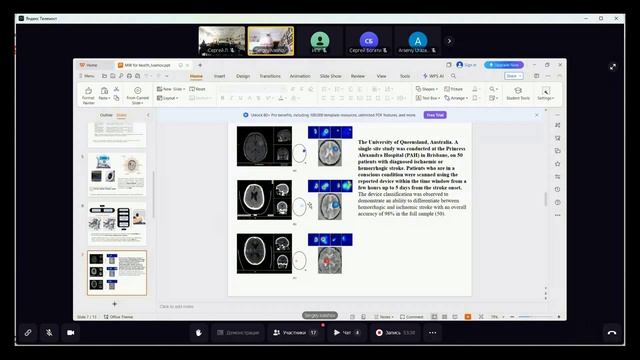Image resolution: width=640 pixels, height=360 pixels.
Task: Collapse the slide panel with the chevron
Action: click(x=148, y=115)
